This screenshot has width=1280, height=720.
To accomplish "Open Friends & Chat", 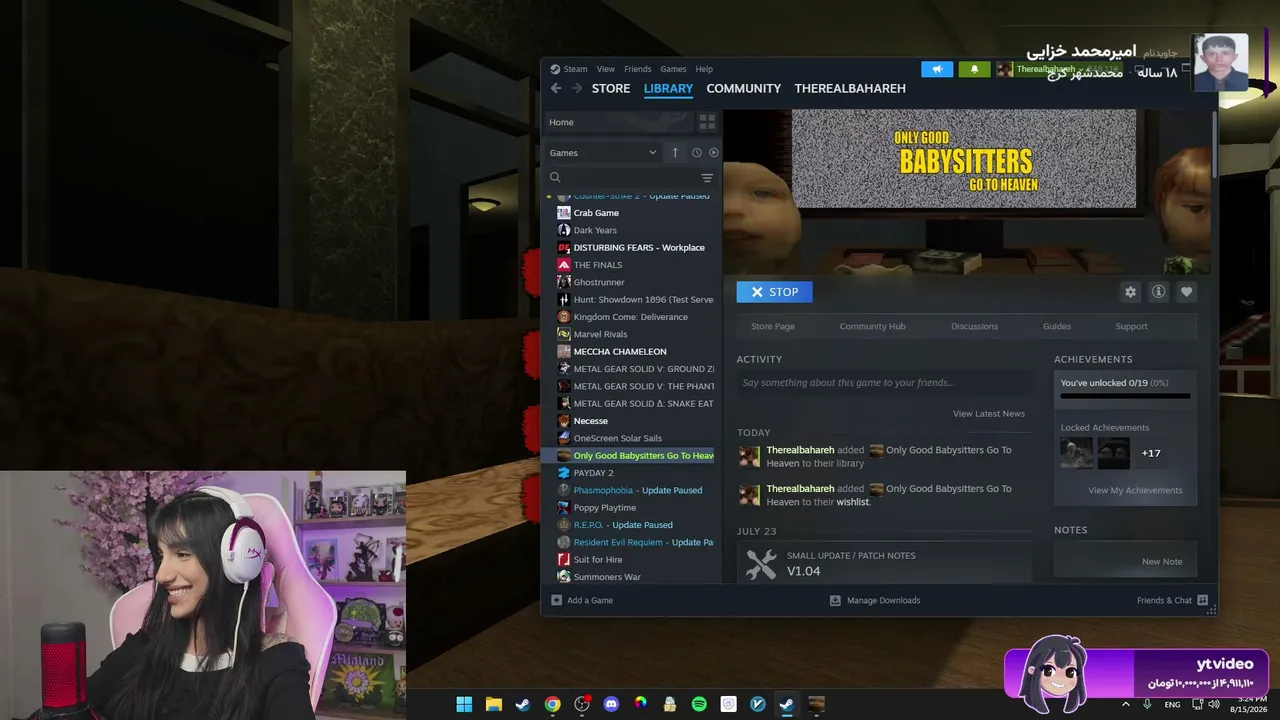I will 1172,600.
